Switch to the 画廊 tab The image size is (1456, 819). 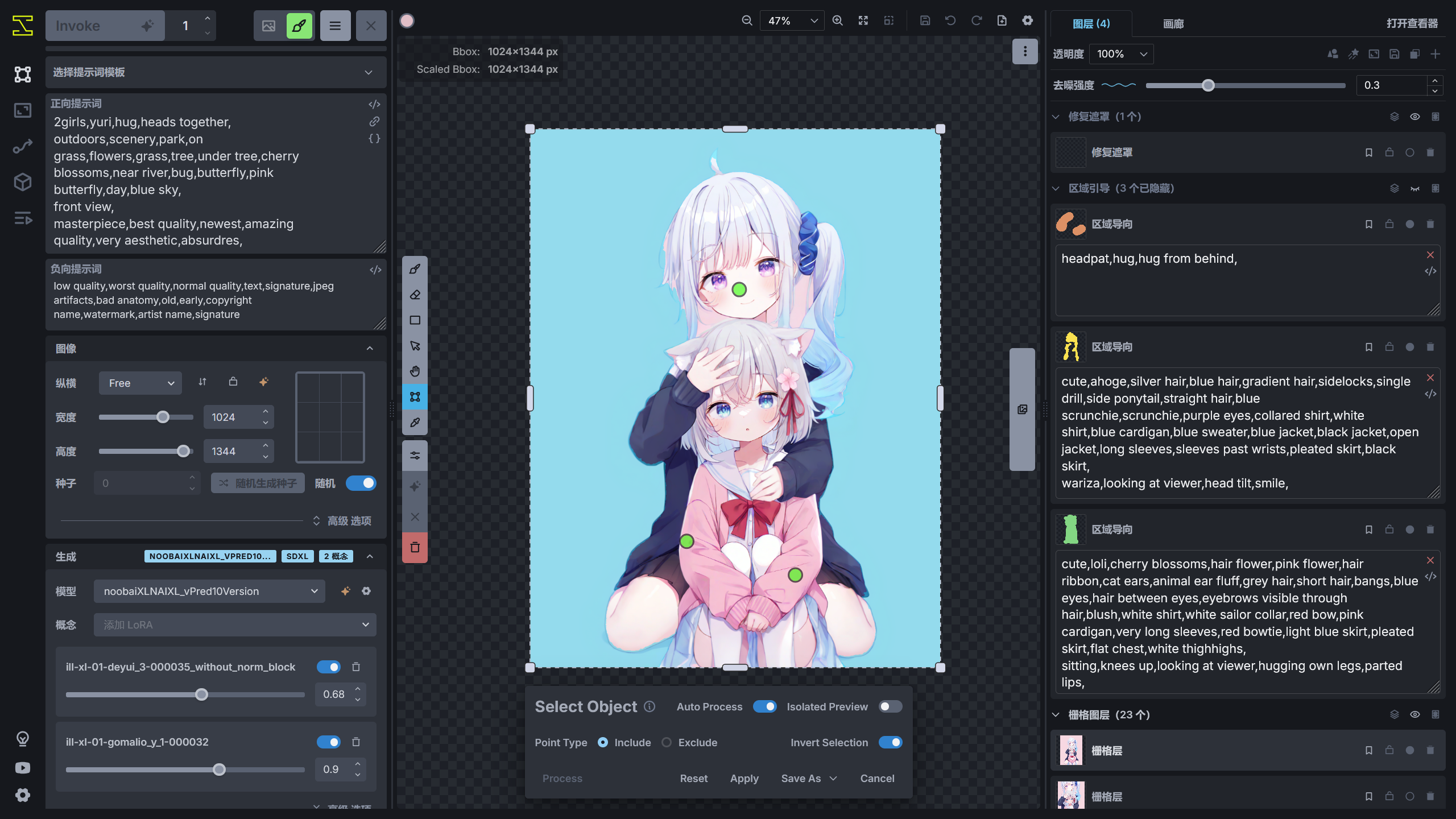click(1173, 24)
